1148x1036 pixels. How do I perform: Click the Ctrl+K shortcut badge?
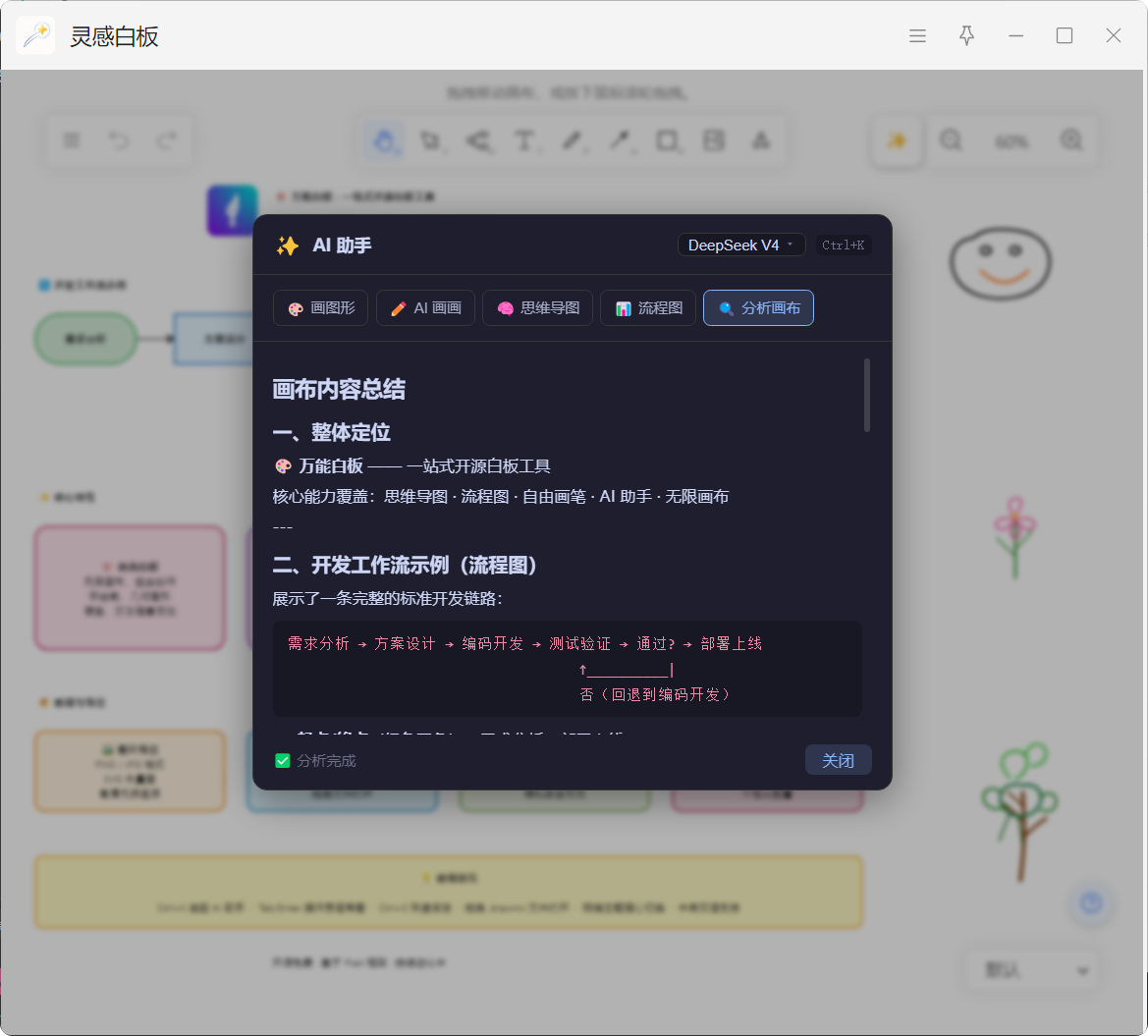pos(843,245)
